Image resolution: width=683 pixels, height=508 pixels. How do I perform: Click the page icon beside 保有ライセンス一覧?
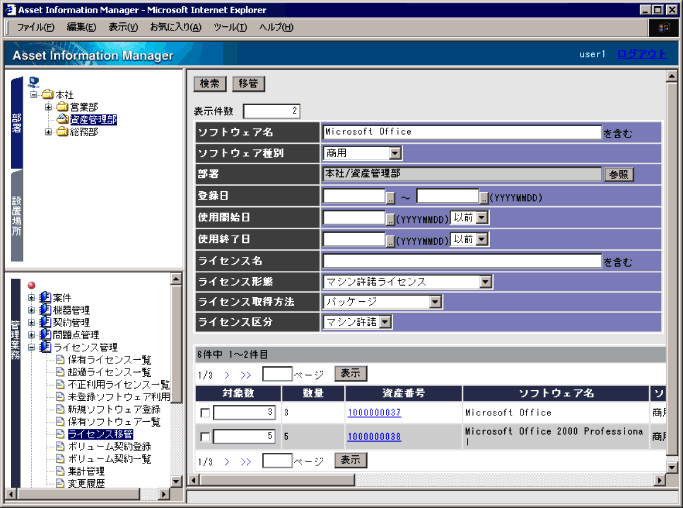point(60,359)
